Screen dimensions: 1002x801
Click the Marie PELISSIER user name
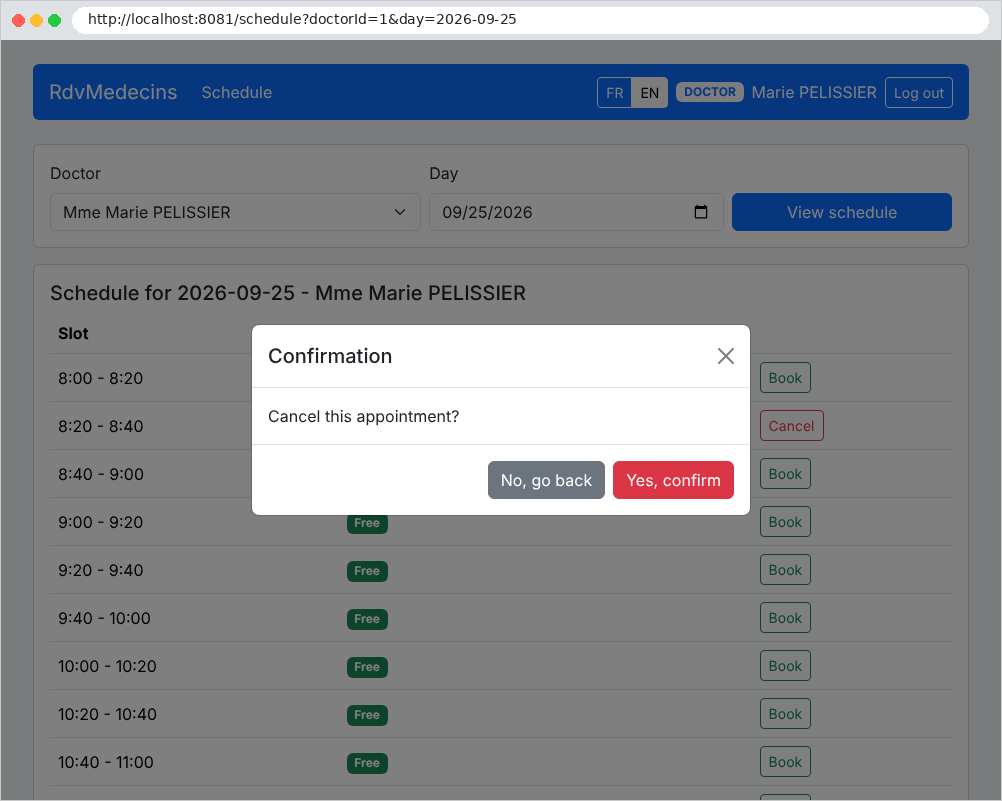point(813,93)
